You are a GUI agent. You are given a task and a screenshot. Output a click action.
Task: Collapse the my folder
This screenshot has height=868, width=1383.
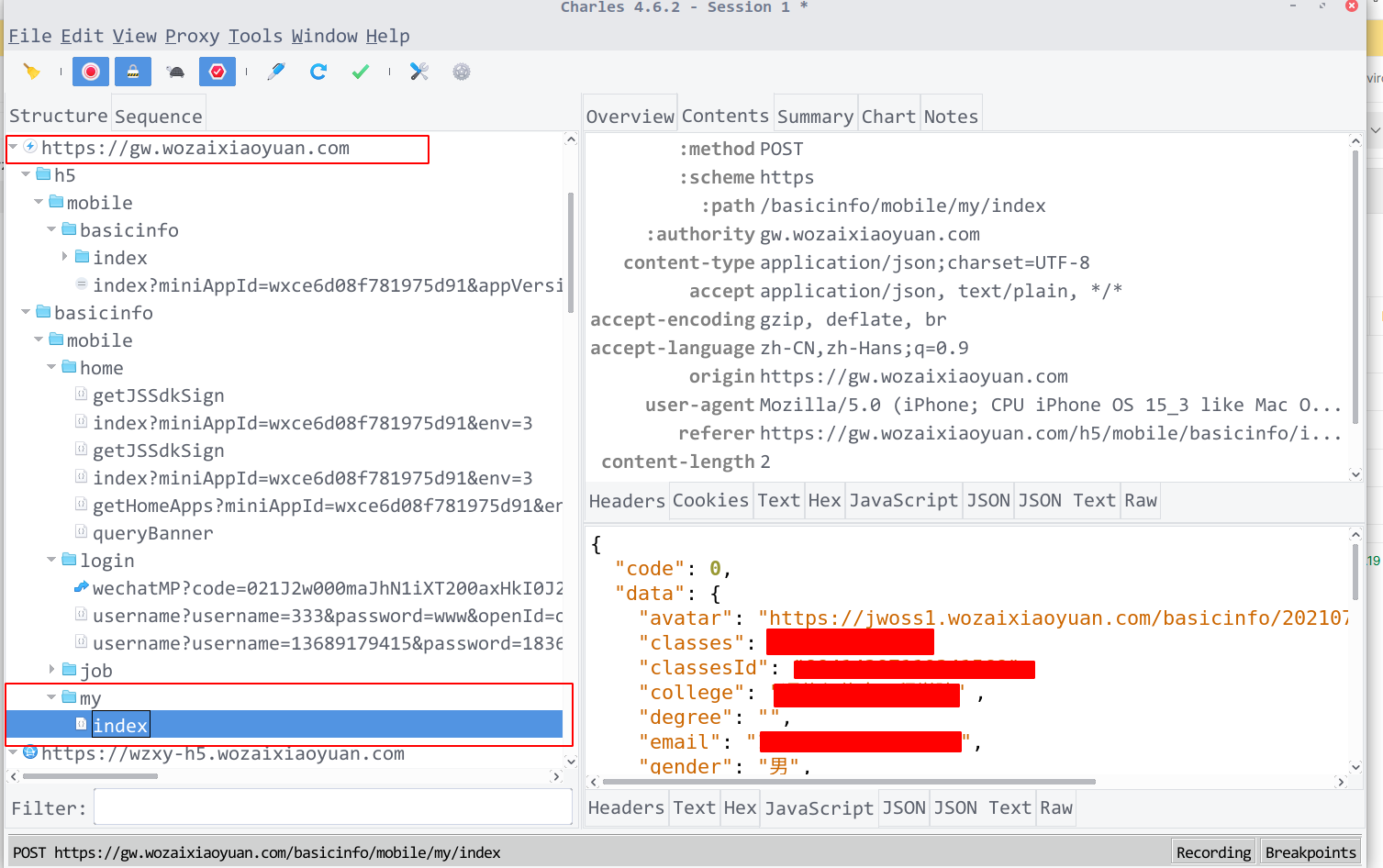coord(52,697)
